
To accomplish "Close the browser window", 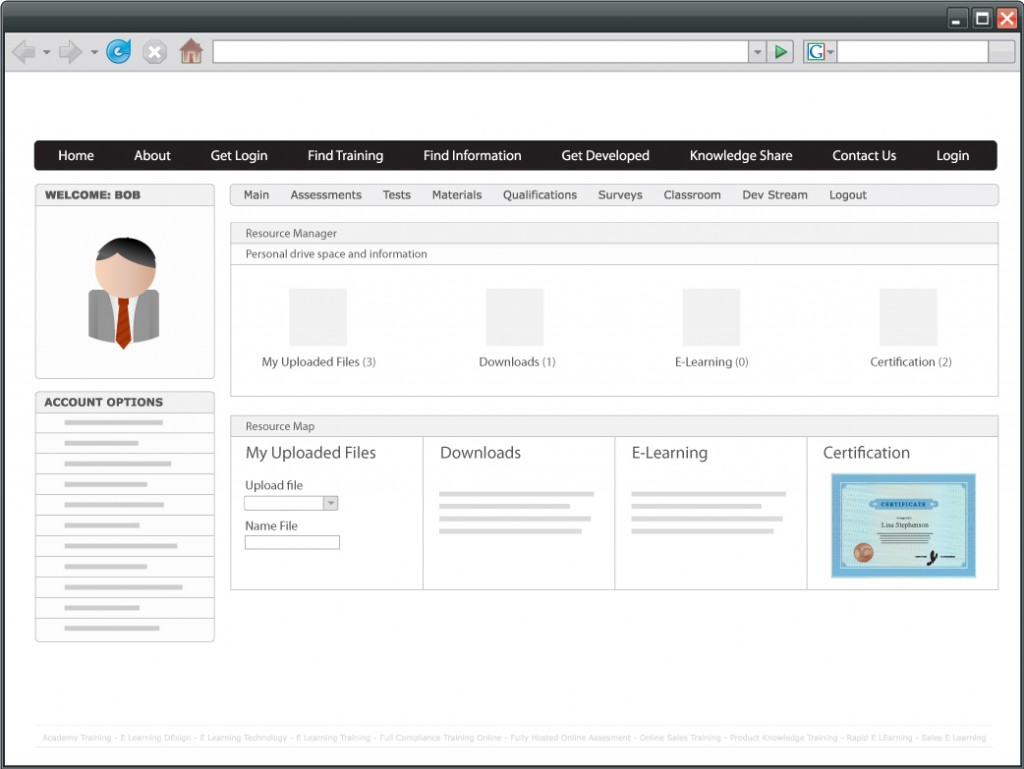I will click(x=1006, y=18).
